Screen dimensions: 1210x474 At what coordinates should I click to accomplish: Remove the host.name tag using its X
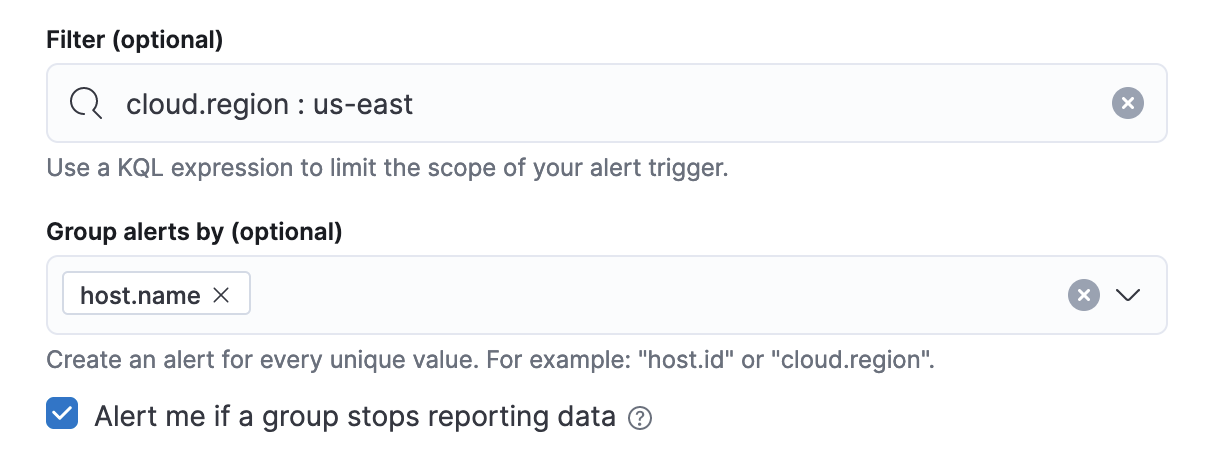[222, 295]
